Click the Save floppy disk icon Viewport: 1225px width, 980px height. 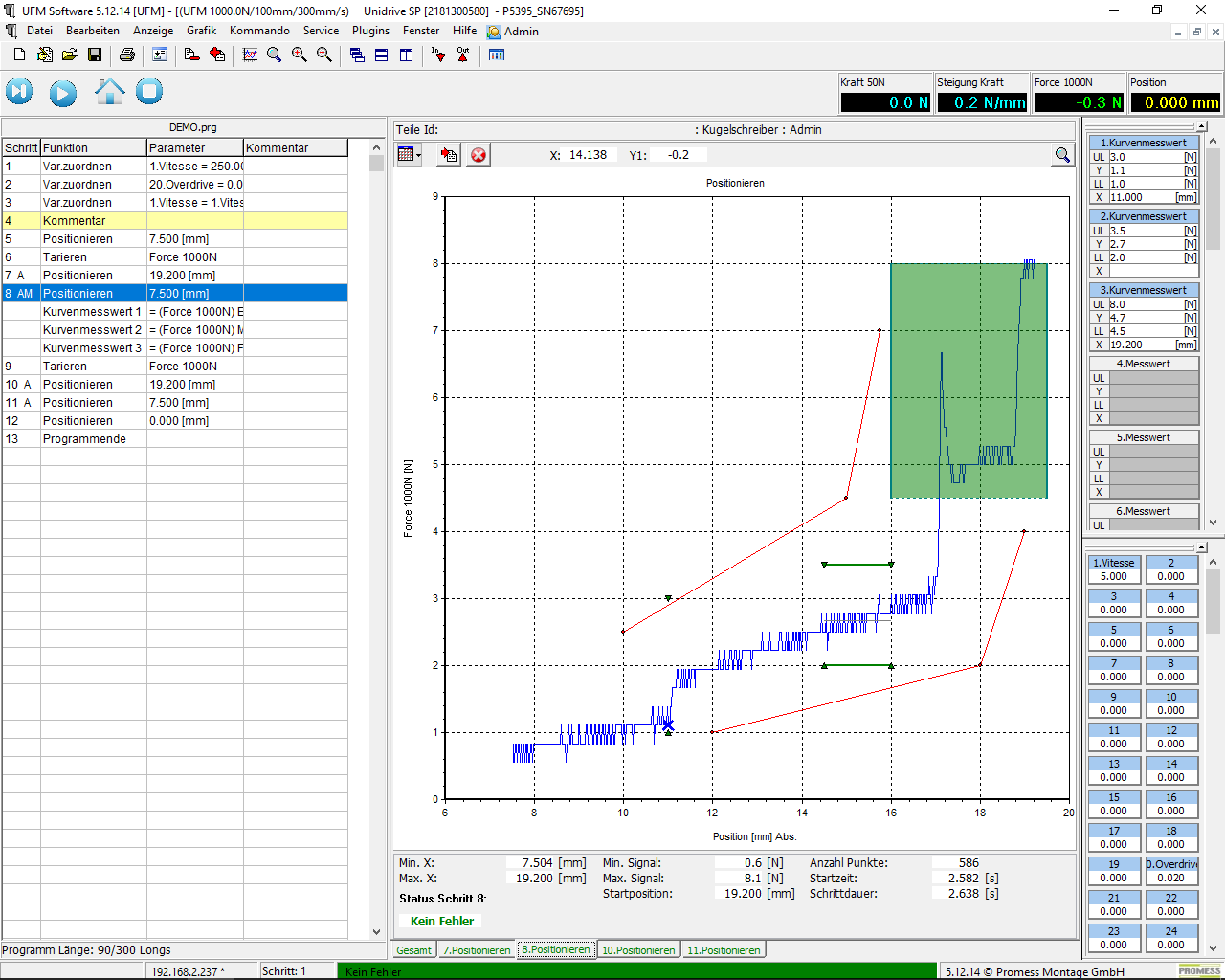pos(95,56)
